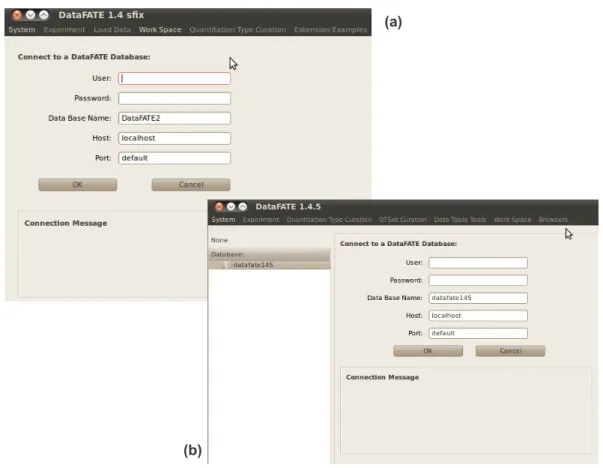603x468 pixels.
Task: Minimize the DataFATE 1.4 sfix window
Action: click(x=30, y=15)
